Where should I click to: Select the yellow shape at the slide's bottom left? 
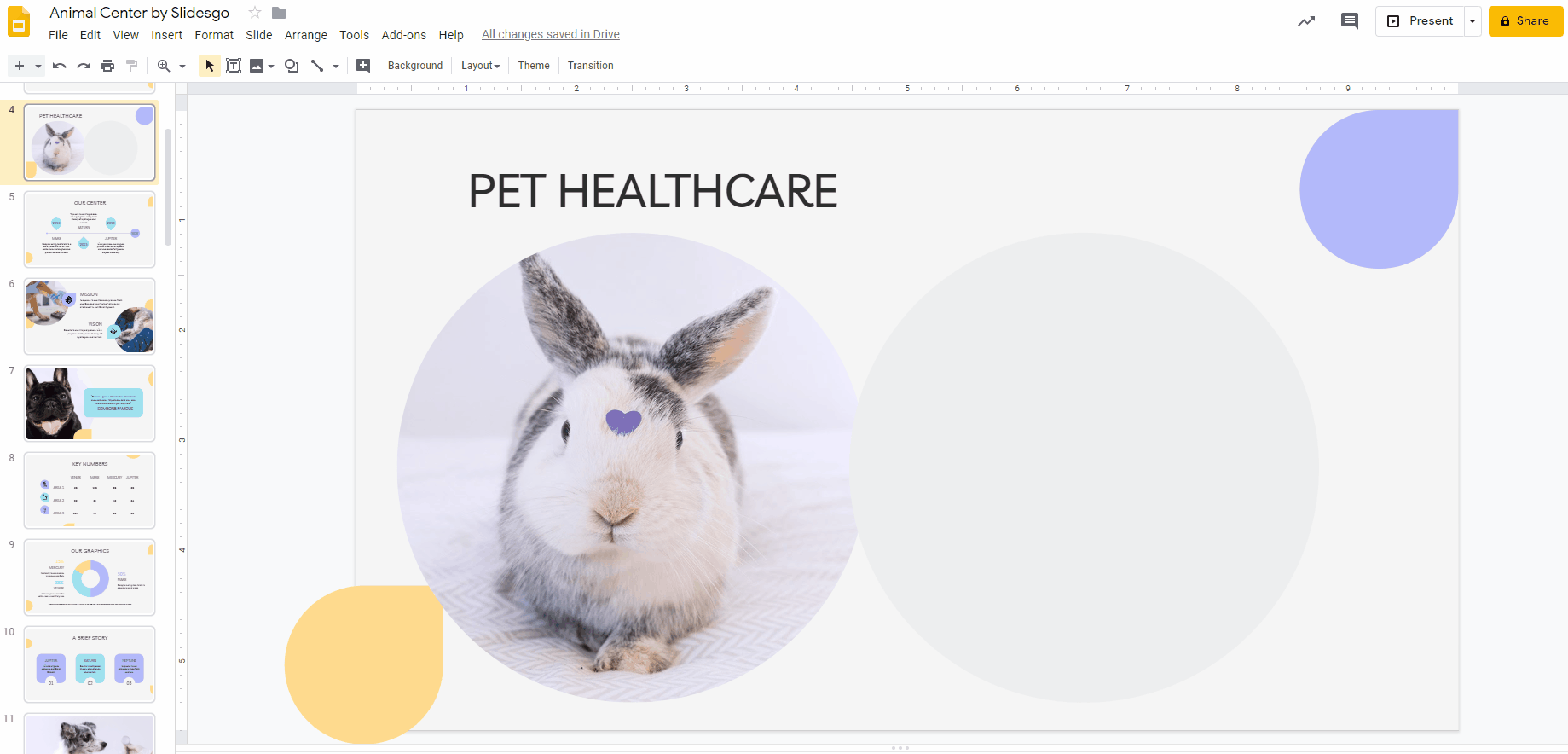364,664
